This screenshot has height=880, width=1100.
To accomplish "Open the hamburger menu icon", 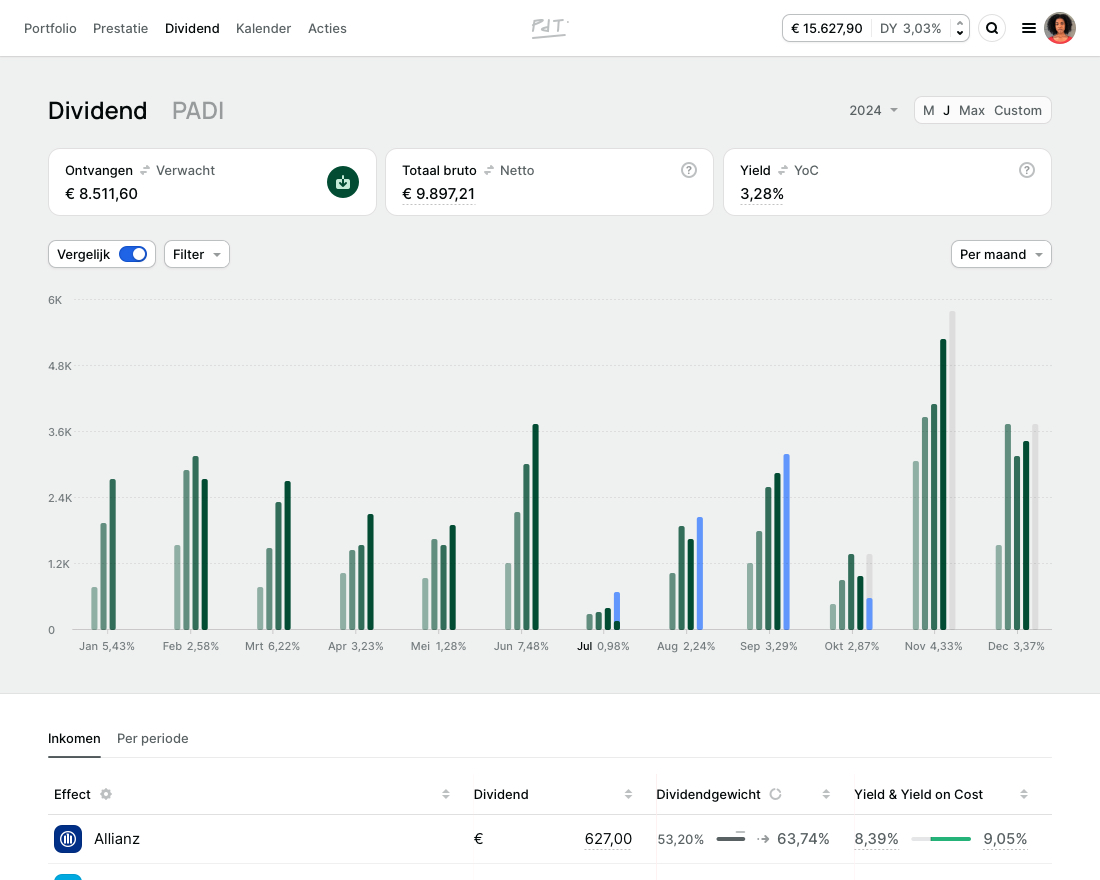I will click(1028, 29).
